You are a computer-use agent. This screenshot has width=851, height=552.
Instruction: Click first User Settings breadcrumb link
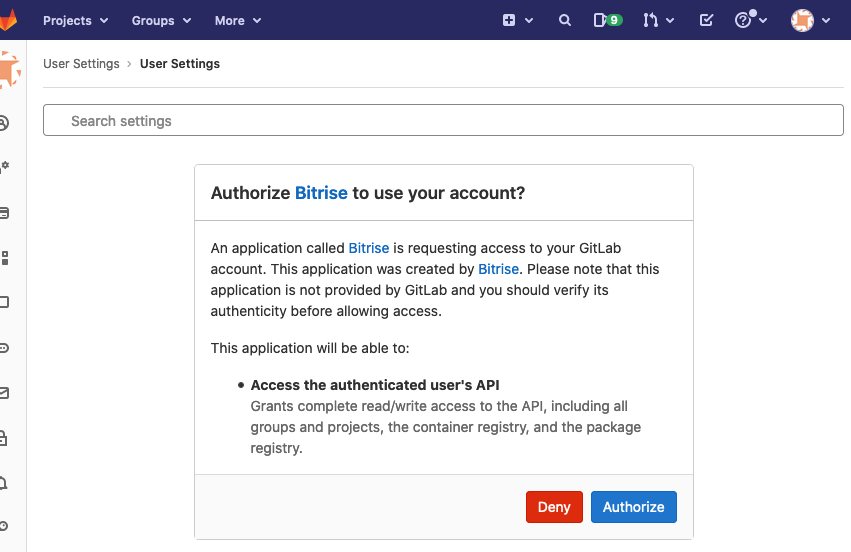pos(81,64)
